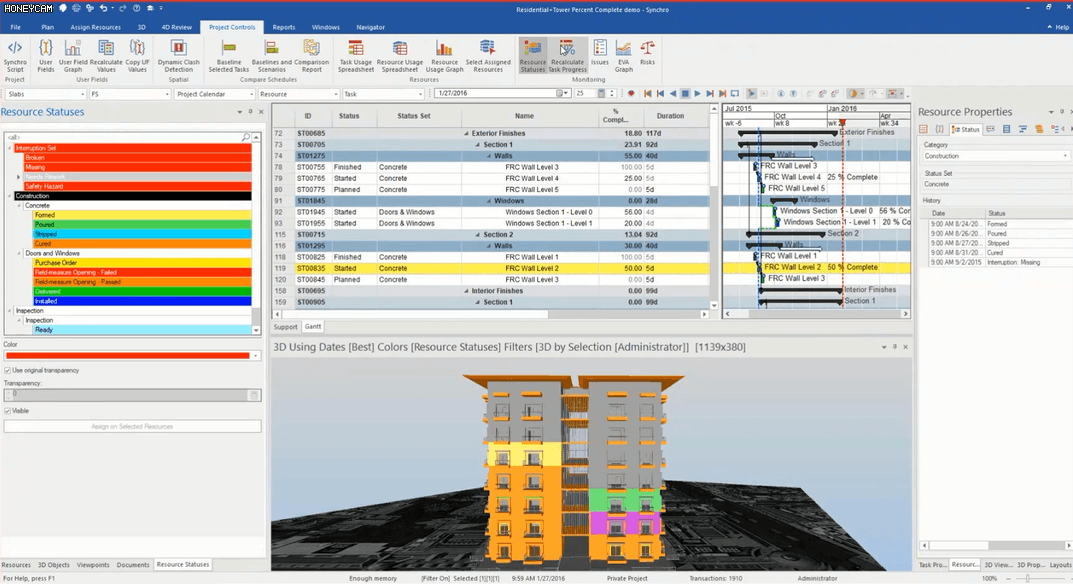Click the zoom slider in status bar
The width and height of the screenshot is (1073, 584).
pos(1027,579)
